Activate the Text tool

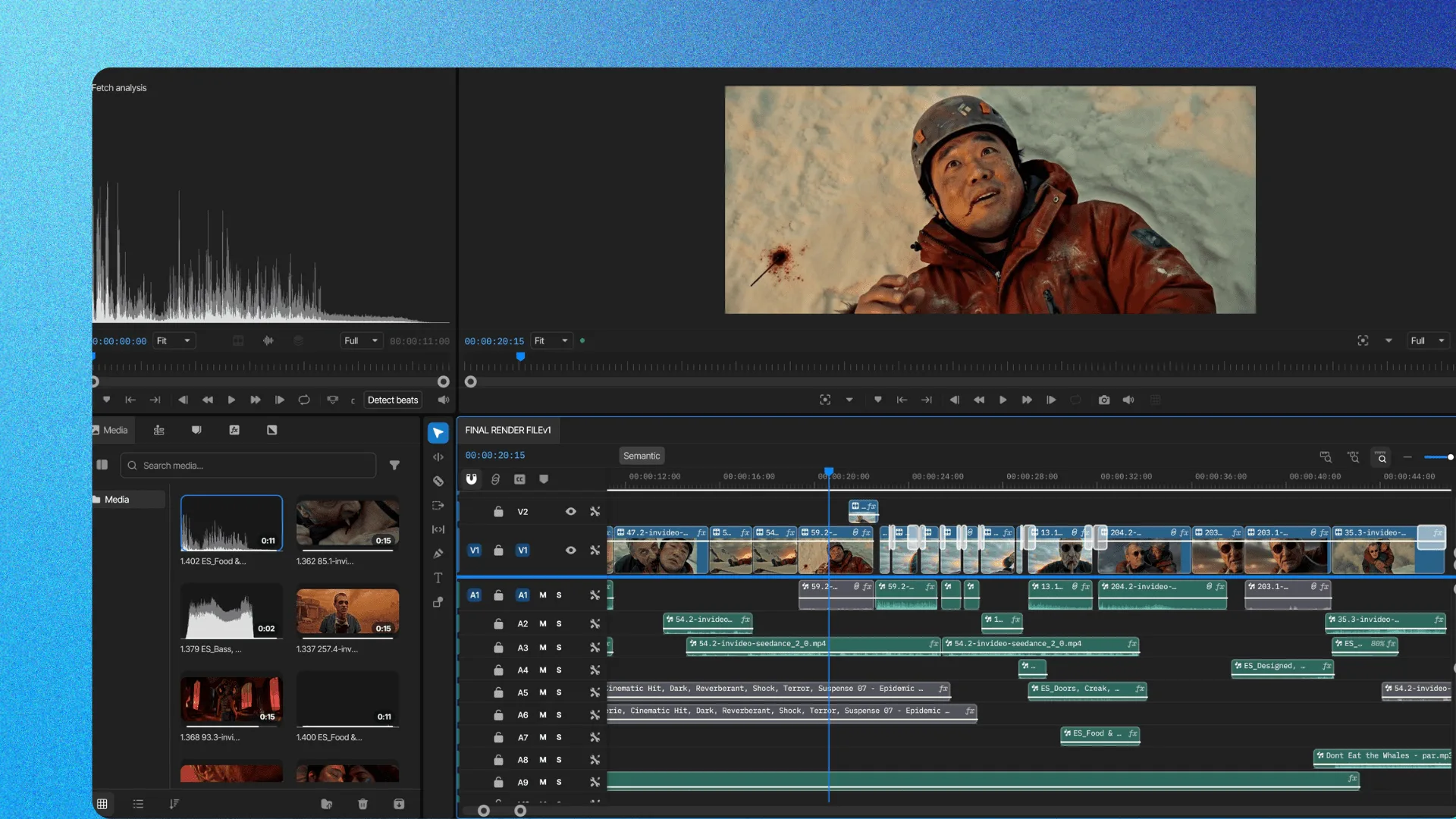(438, 578)
